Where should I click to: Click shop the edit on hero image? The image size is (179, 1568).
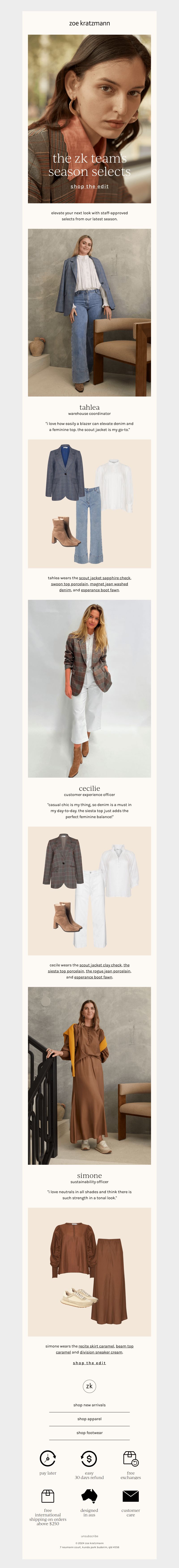[x=89, y=186]
